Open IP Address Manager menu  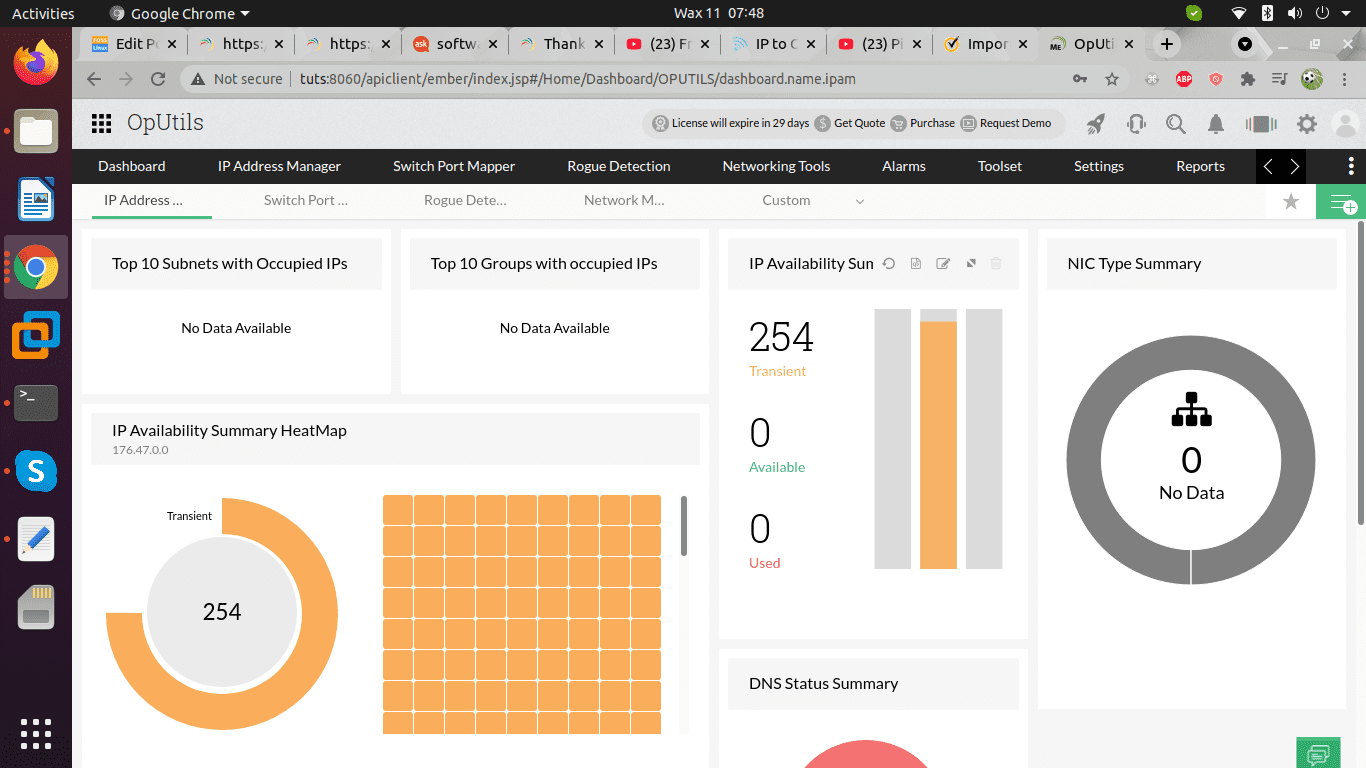(279, 166)
